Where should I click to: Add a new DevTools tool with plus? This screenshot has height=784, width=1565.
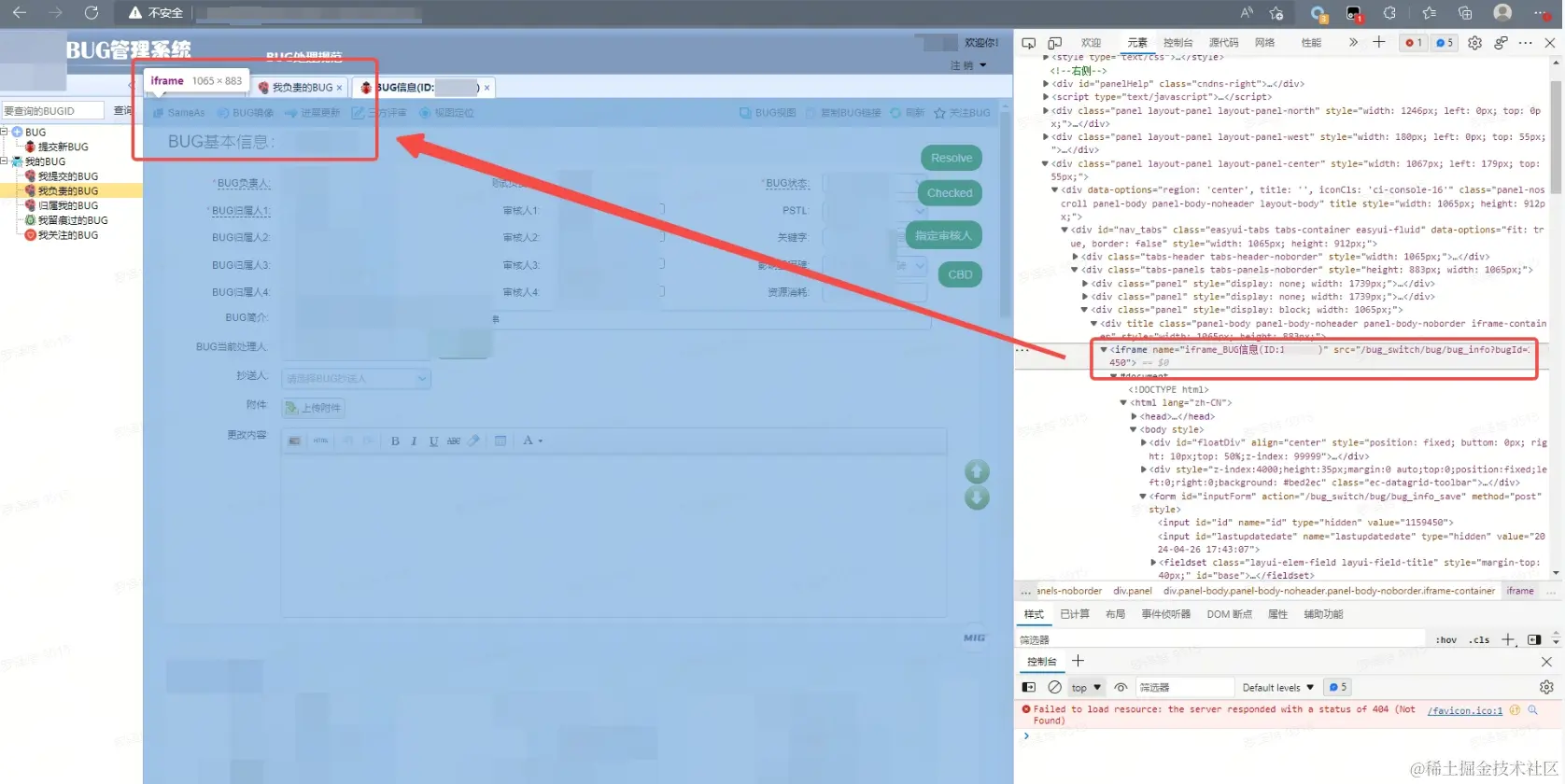[1378, 42]
